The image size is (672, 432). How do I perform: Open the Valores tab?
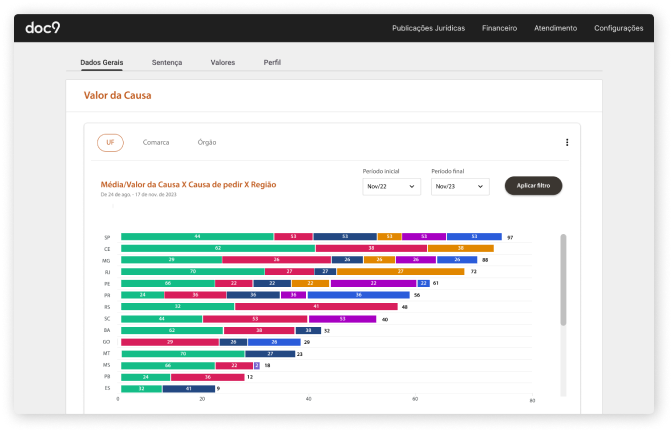point(222,63)
